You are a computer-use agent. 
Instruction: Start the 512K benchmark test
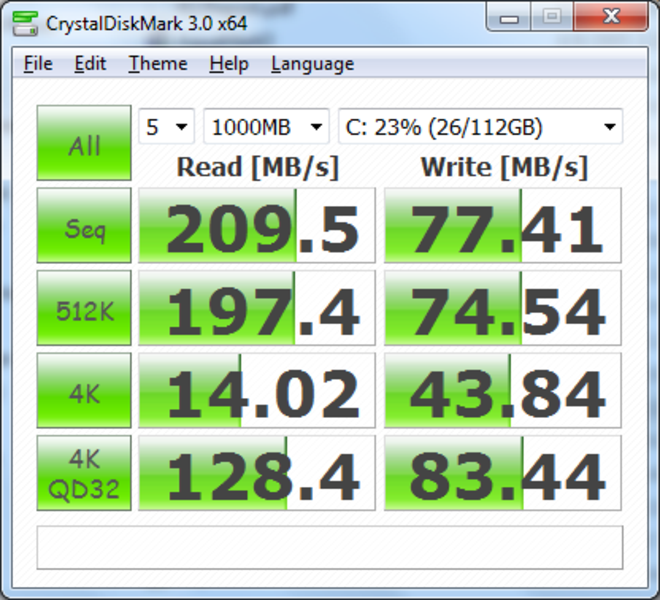point(84,308)
